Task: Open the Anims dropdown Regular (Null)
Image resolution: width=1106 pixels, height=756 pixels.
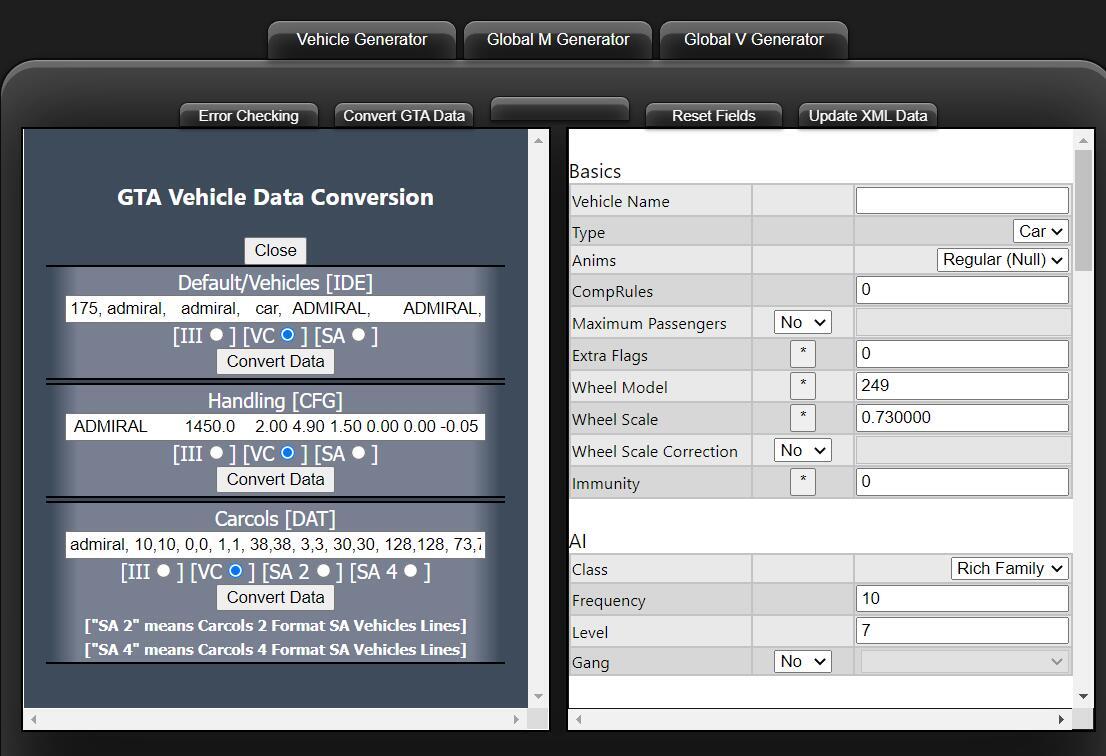Action: click(x=1002, y=260)
